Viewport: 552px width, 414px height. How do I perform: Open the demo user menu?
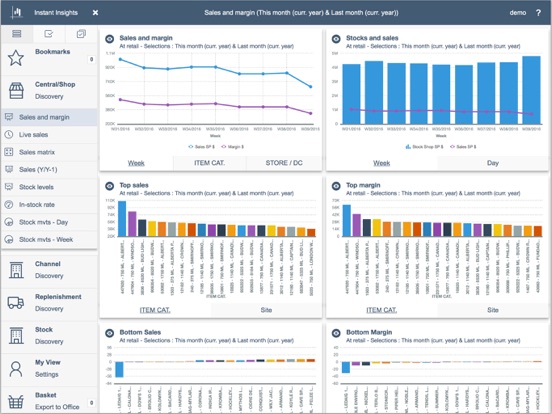click(x=518, y=13)
